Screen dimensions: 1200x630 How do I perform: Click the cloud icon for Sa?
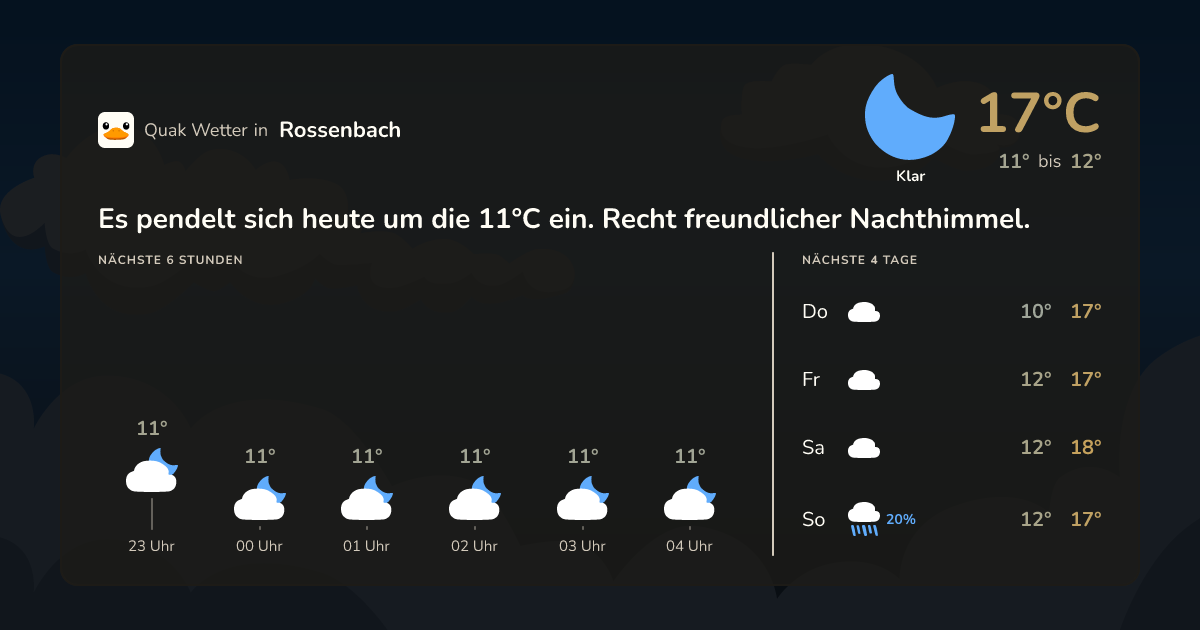[864, 448]
